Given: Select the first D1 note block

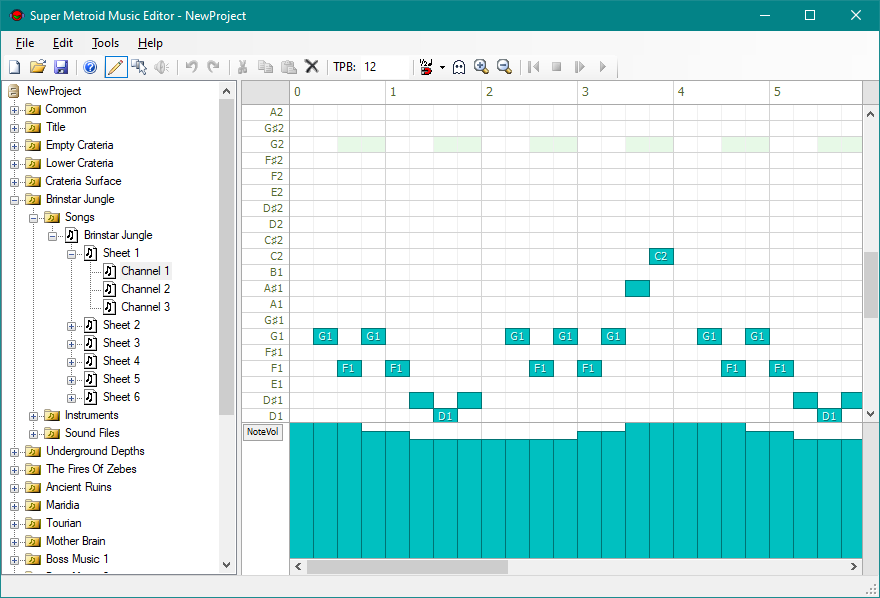Looking at the screenshot, I should pos(445,416).
